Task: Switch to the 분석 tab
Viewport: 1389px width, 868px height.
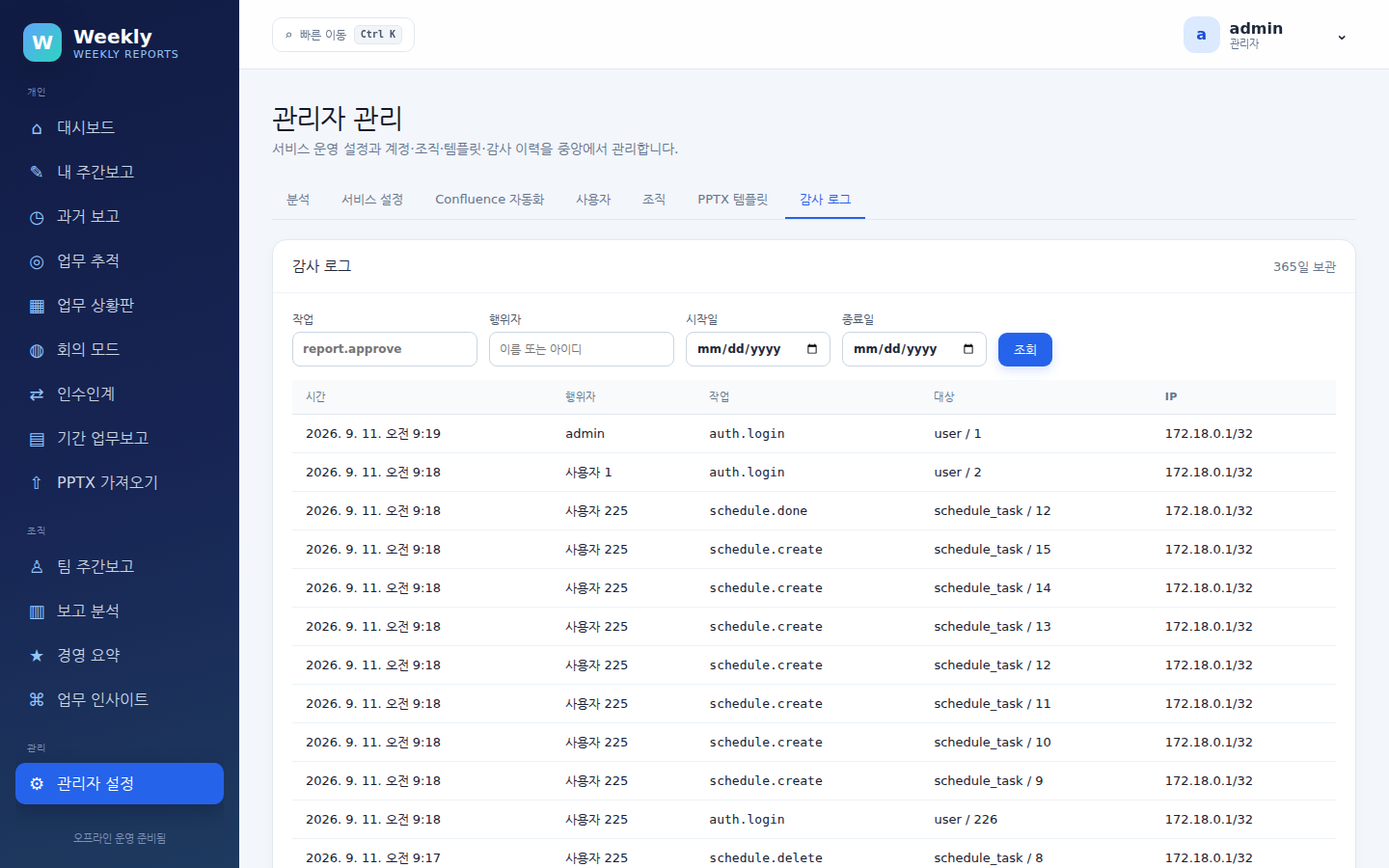Action: pyautogui.click(x=298, y=200)
